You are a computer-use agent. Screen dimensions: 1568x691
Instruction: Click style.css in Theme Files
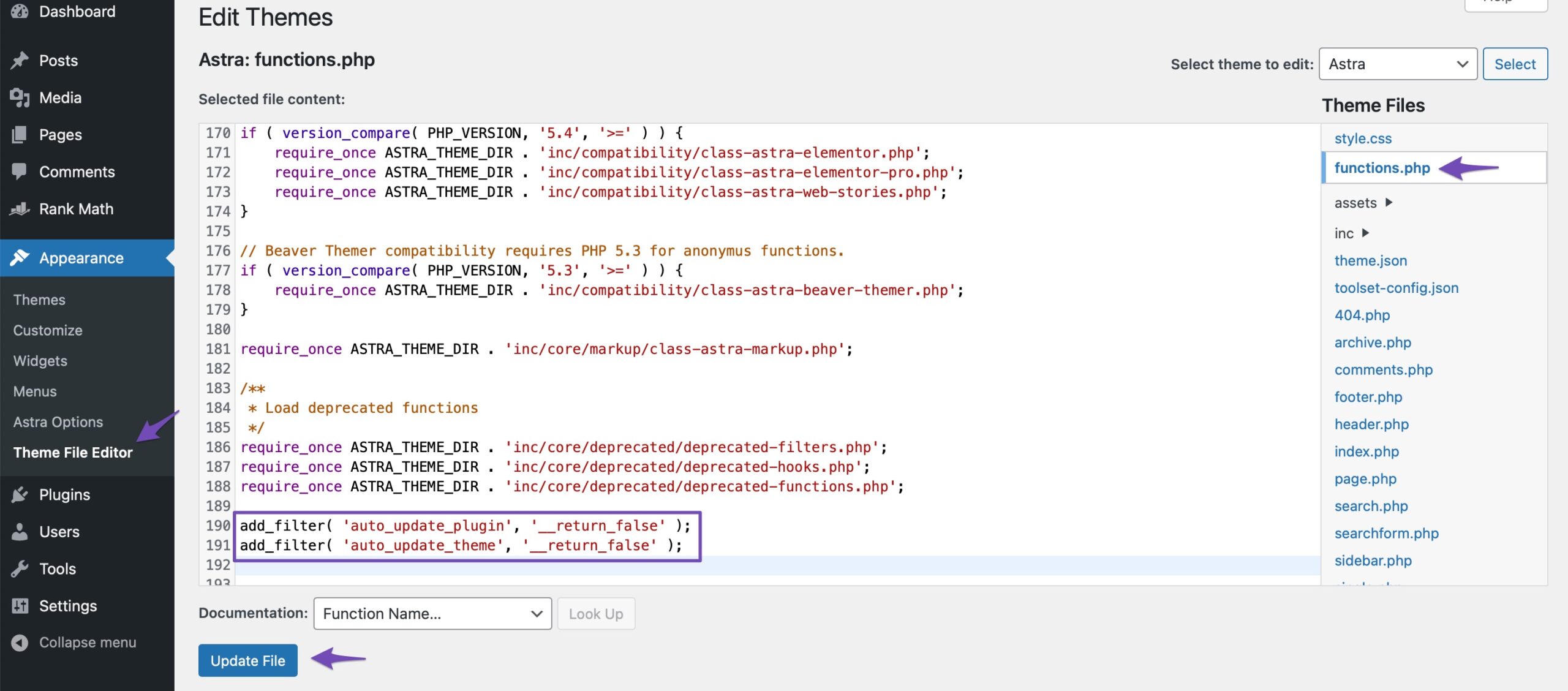pyautogui.click(x=1362, y=138)
